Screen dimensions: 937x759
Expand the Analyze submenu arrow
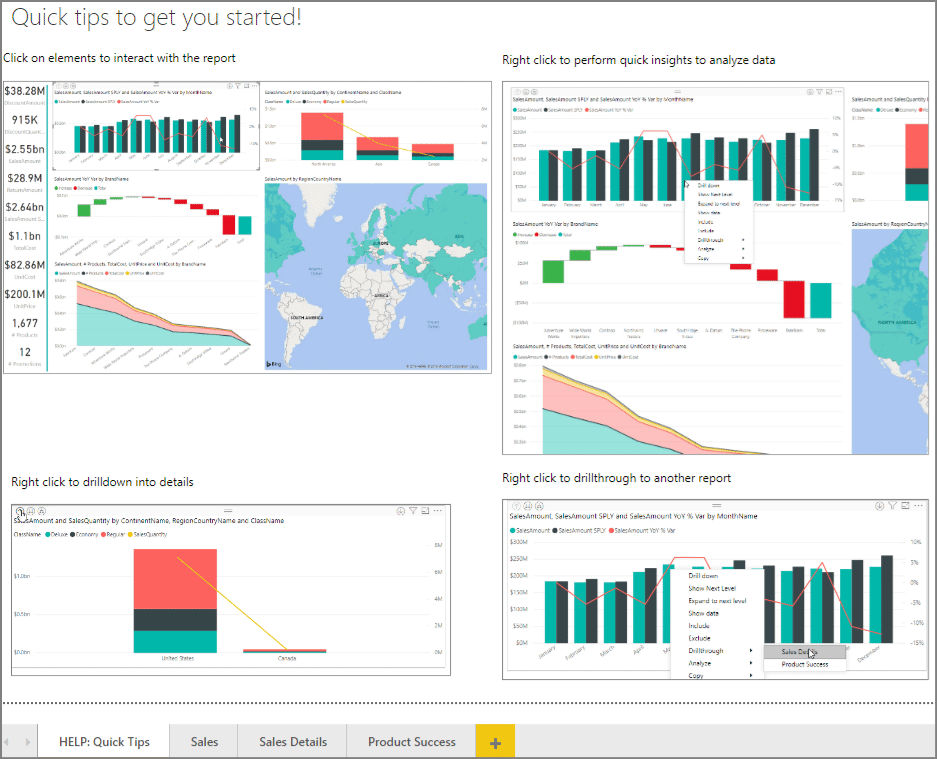751,663
